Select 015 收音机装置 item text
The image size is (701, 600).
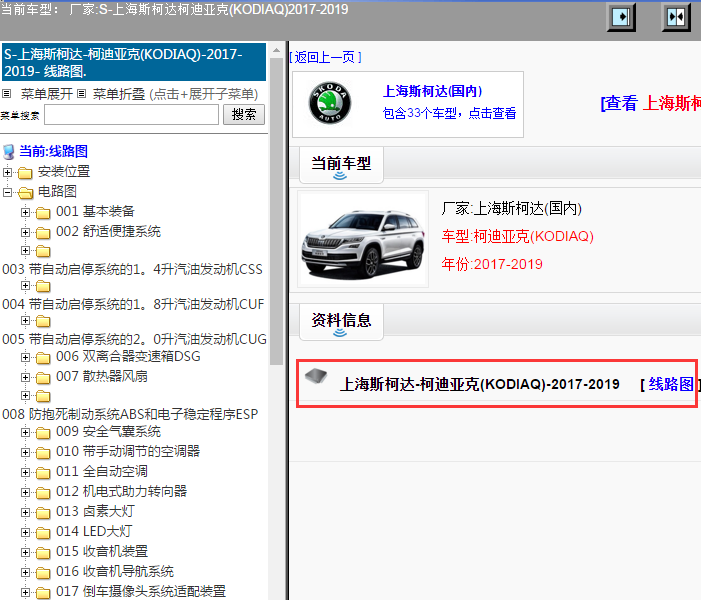coord(102,551)
